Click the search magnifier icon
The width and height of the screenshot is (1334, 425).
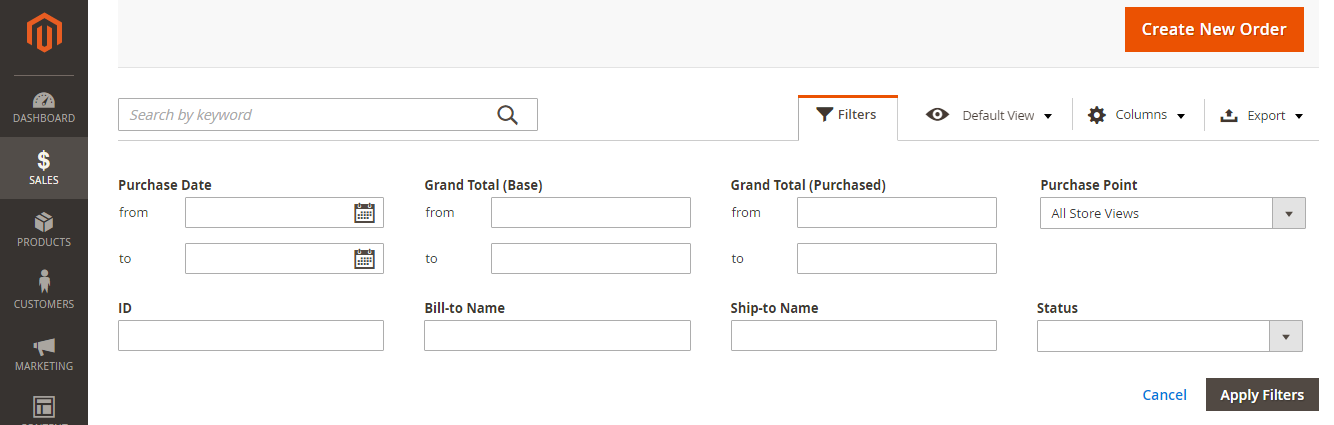pos(508,115)
